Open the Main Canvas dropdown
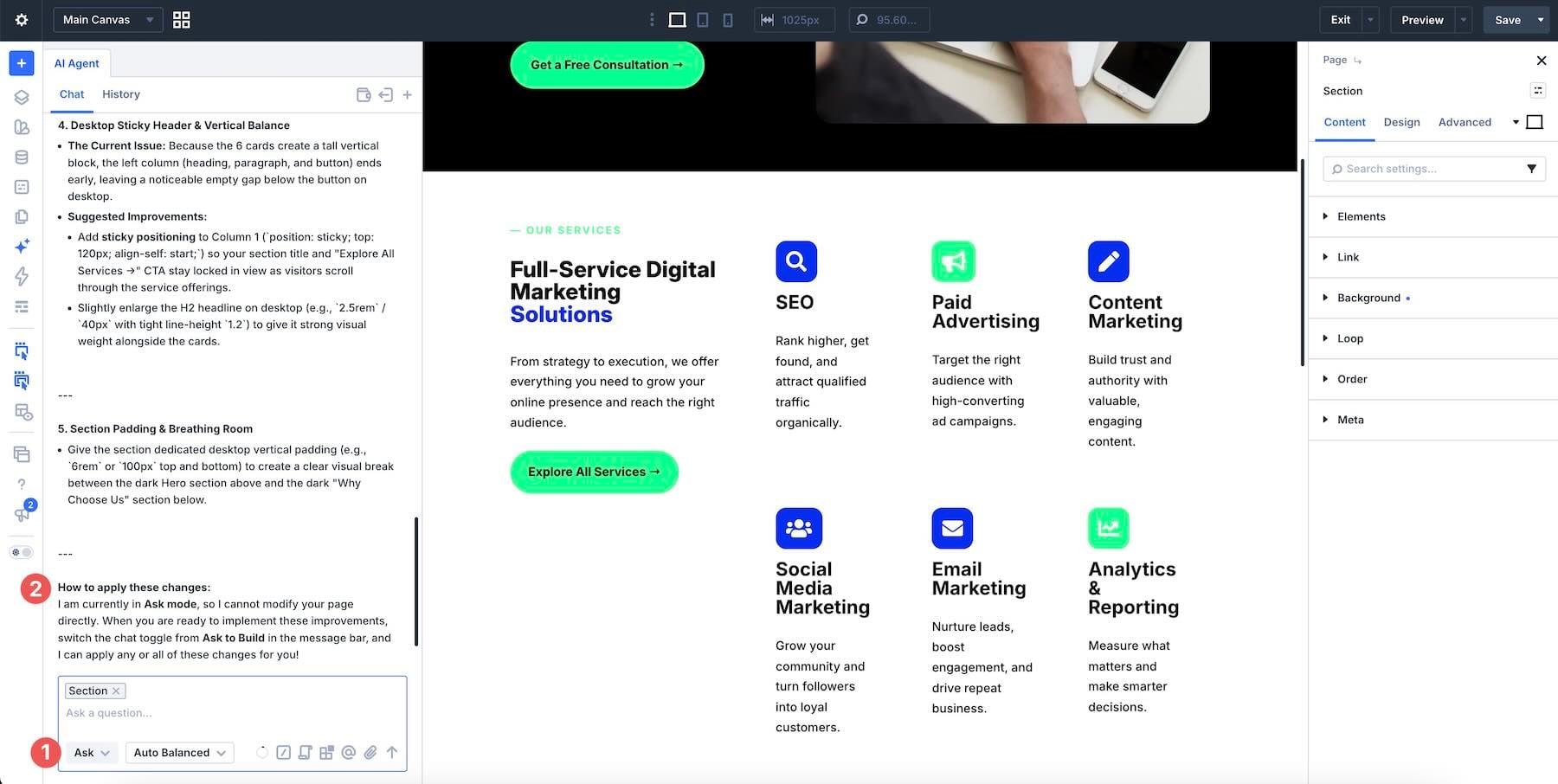Viewport: 1558px width, 784px height. click(108, 20)
